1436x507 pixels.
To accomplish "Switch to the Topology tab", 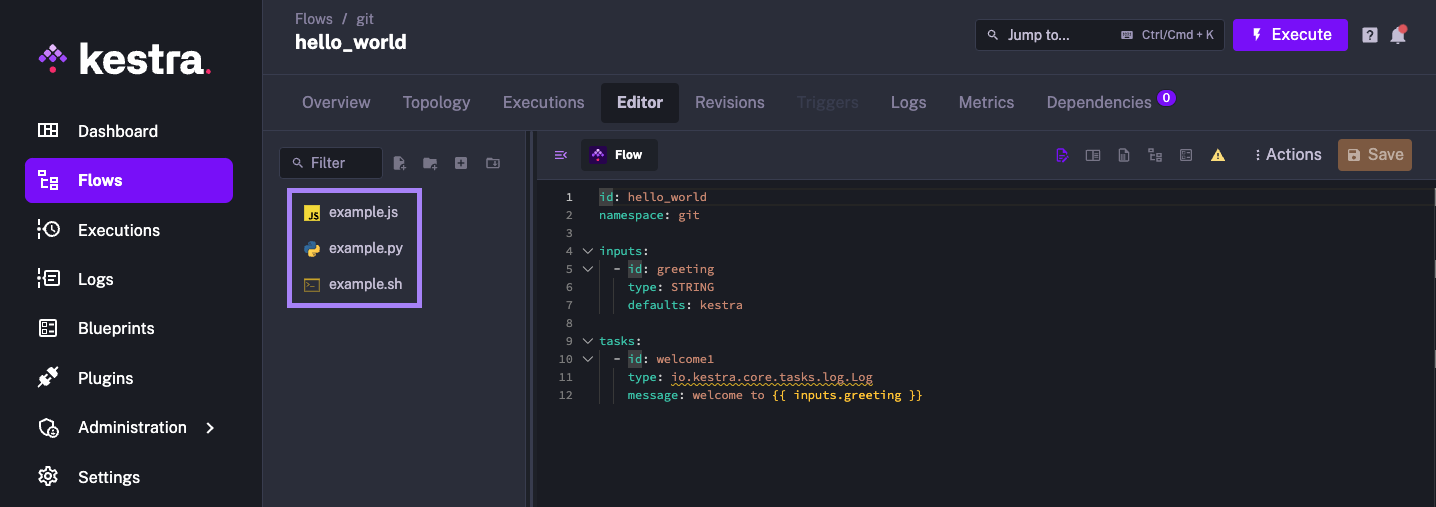I will coord(436,102).
